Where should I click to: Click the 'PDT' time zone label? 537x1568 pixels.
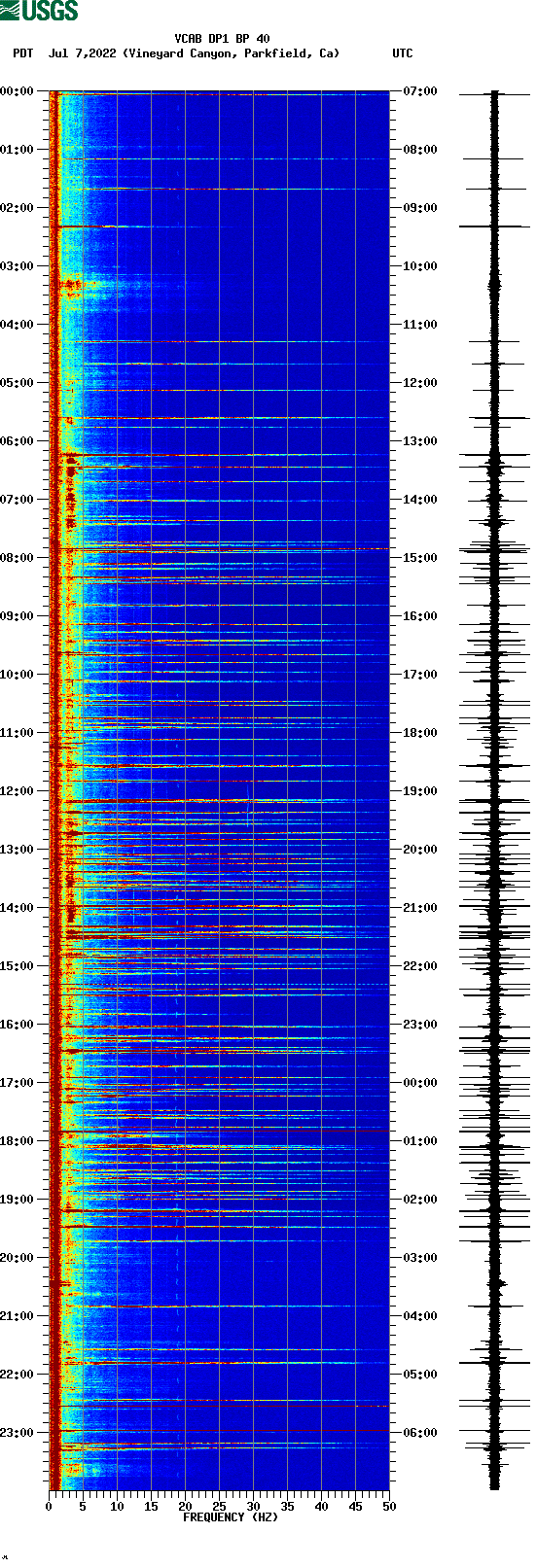[23, 53]
